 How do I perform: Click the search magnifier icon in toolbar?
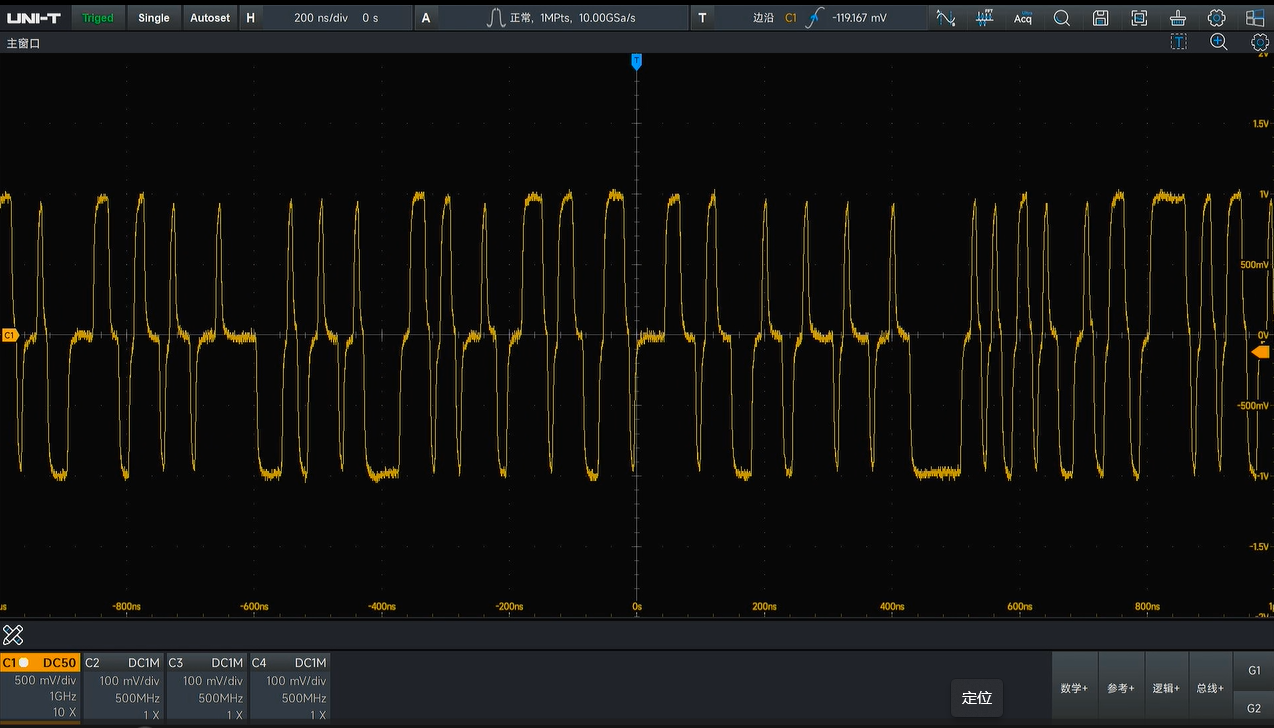[1062, 18]
